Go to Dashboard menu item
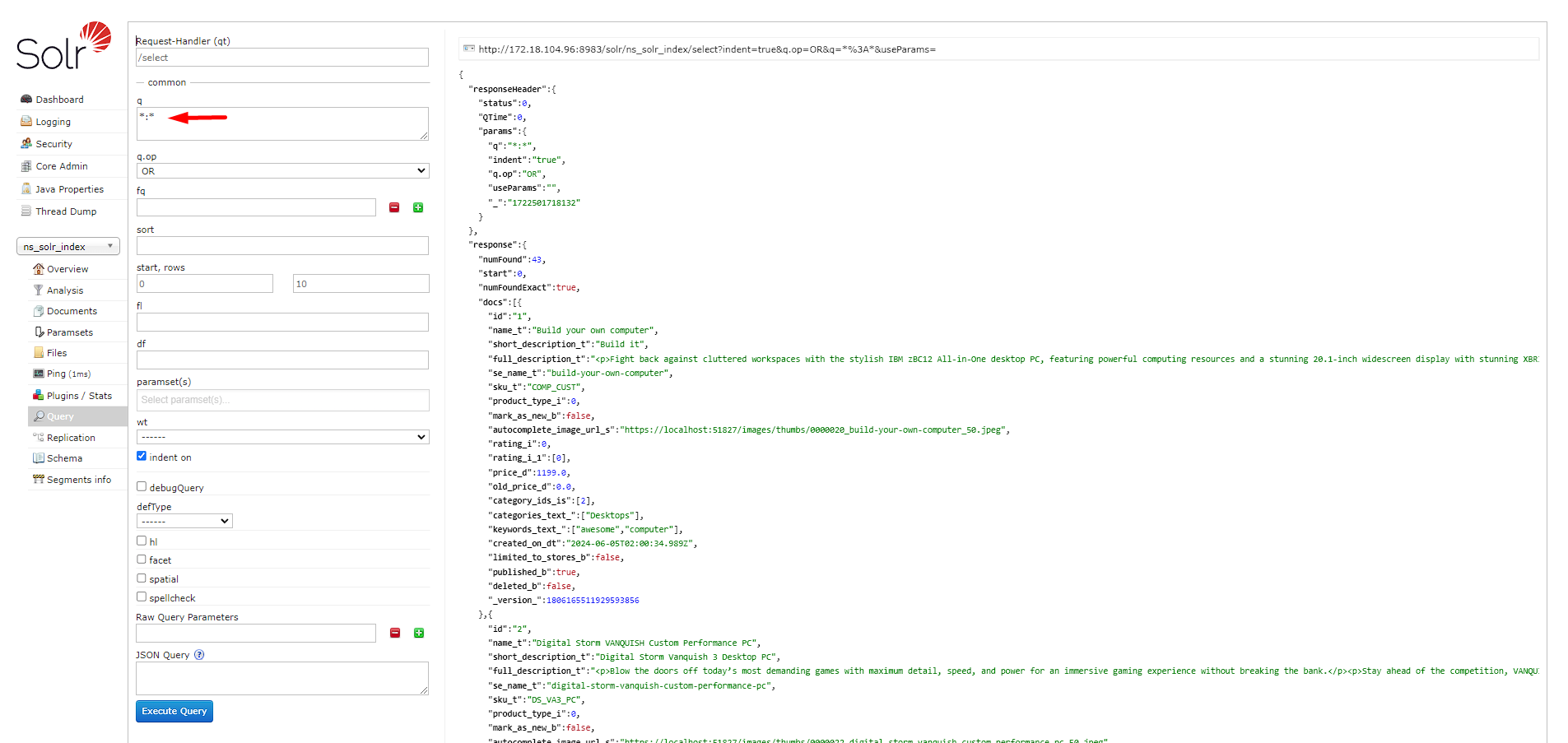 59,100
